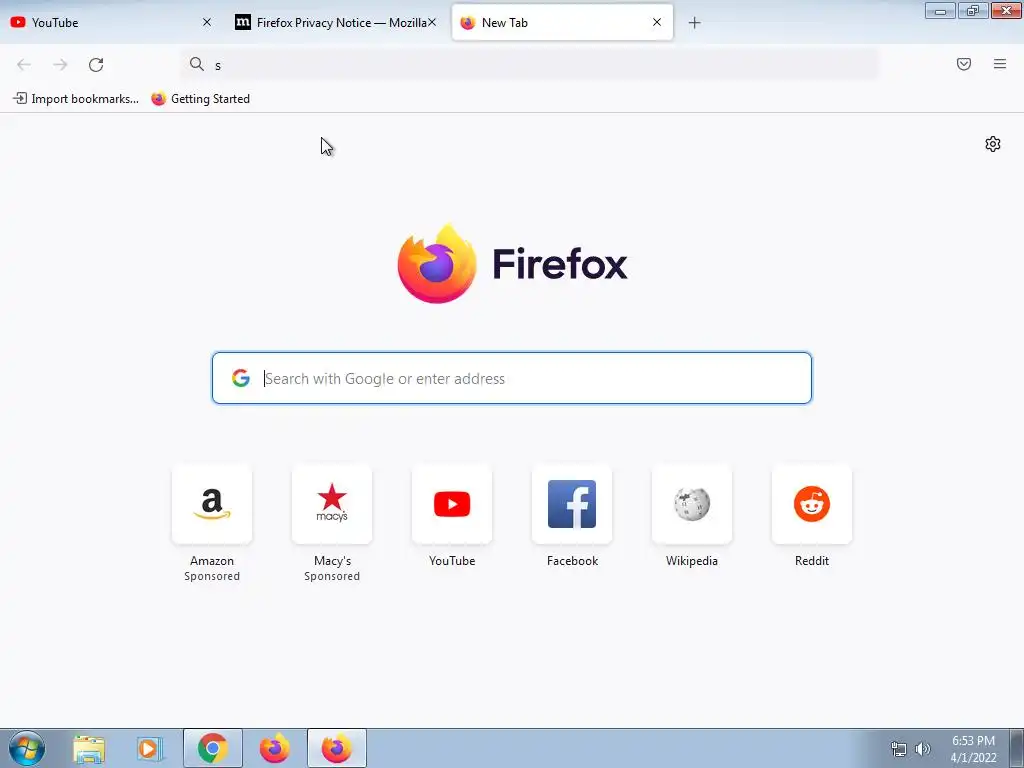Click the magnifier icon in the address bar
This screenshot has width=1024, height=768.
[197, 64]
